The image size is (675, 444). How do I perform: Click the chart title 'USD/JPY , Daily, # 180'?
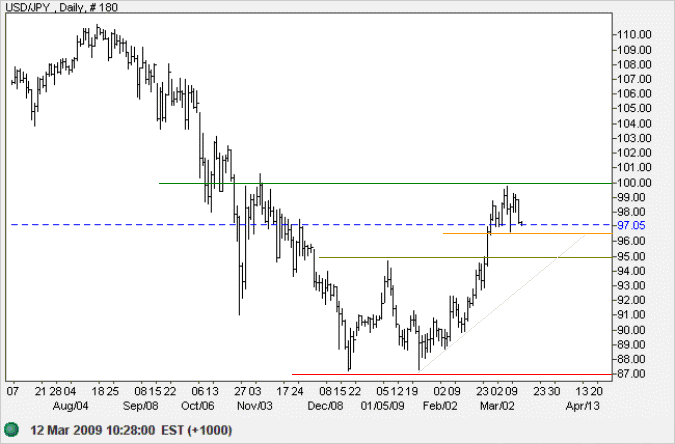point(62,7)
